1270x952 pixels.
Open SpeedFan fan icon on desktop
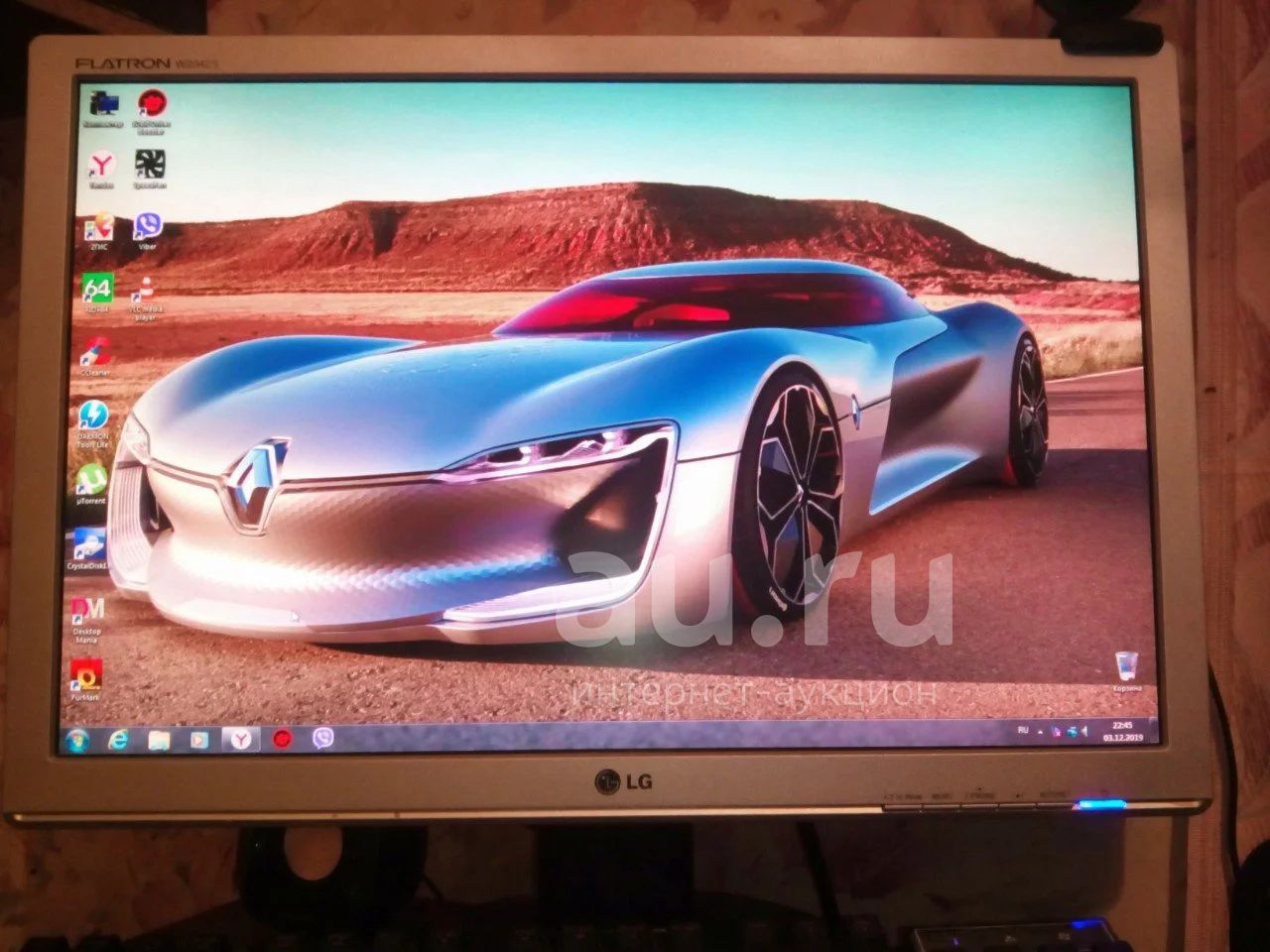coord(150,170)
